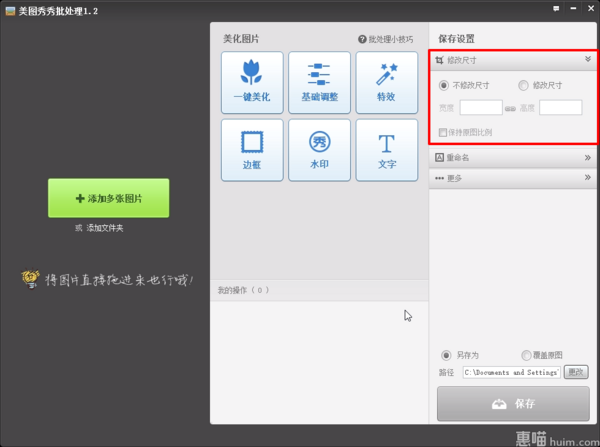Screen dimensions: 600x447
Task: Open the 文字 text tool
Action: pos(386,150)
